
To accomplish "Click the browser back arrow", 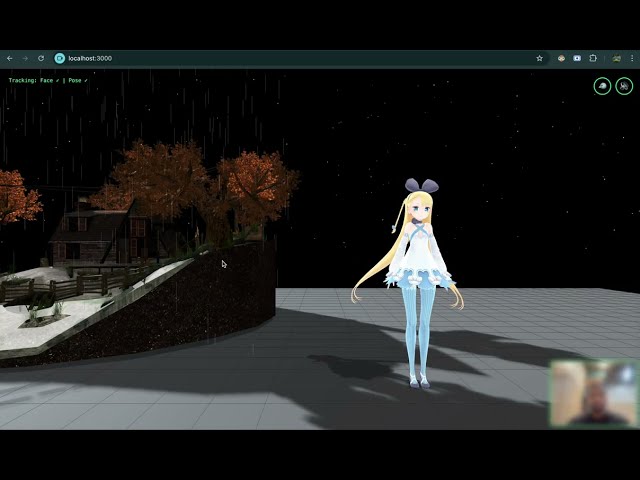I will [9, 58].
